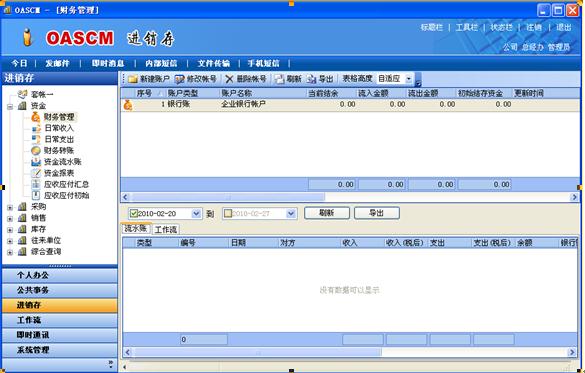Sort by 当前结余 column header
Viewport: 585px width, 373px height.
click(x=331, y=93)
